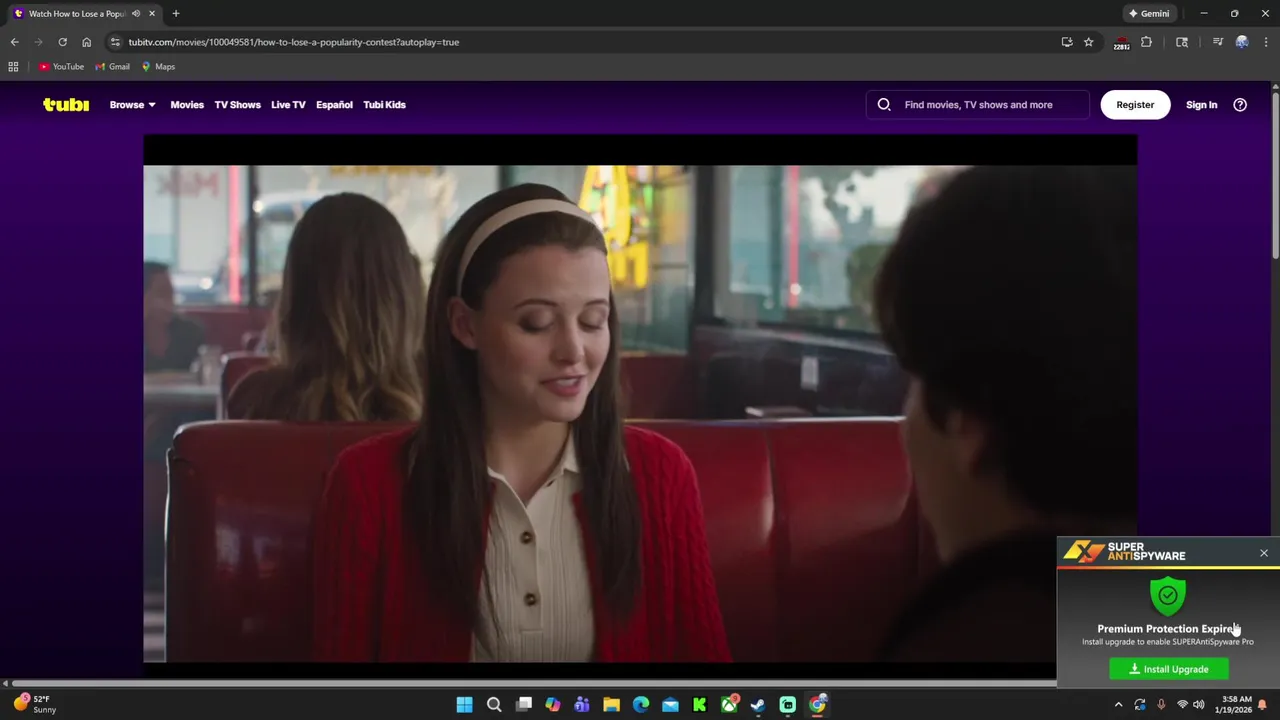Open Live TV
This screenshot has height=720, width=1280.
point(288,104)
